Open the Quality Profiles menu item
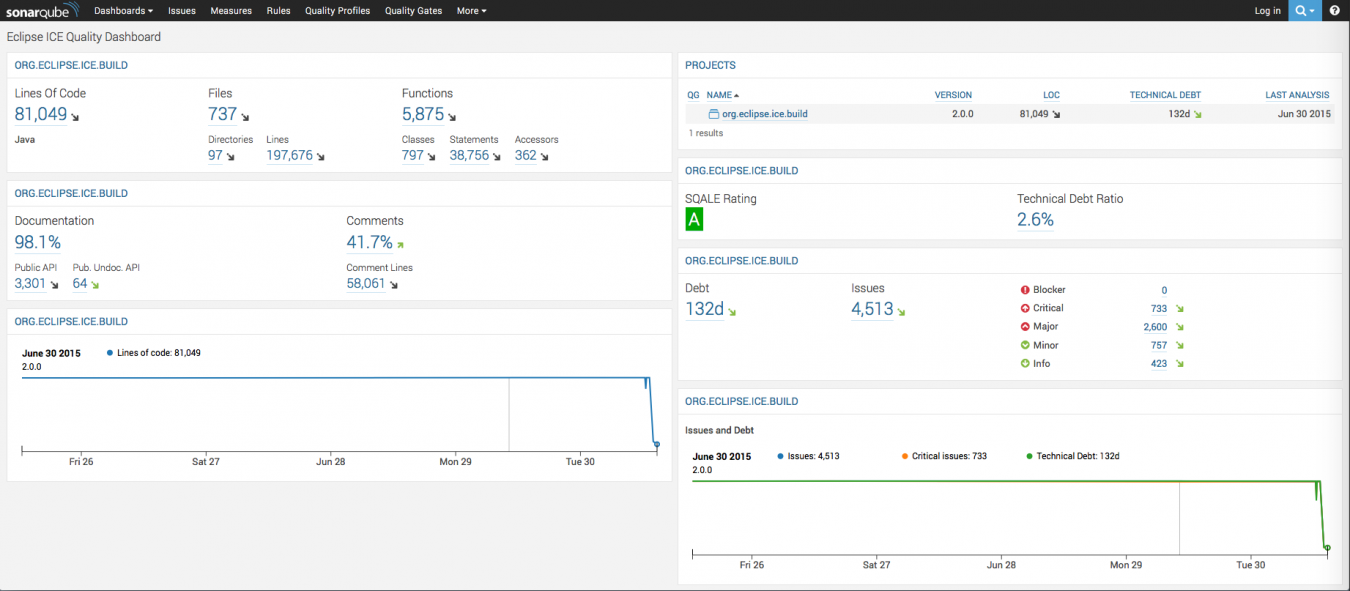 [337, 11]
